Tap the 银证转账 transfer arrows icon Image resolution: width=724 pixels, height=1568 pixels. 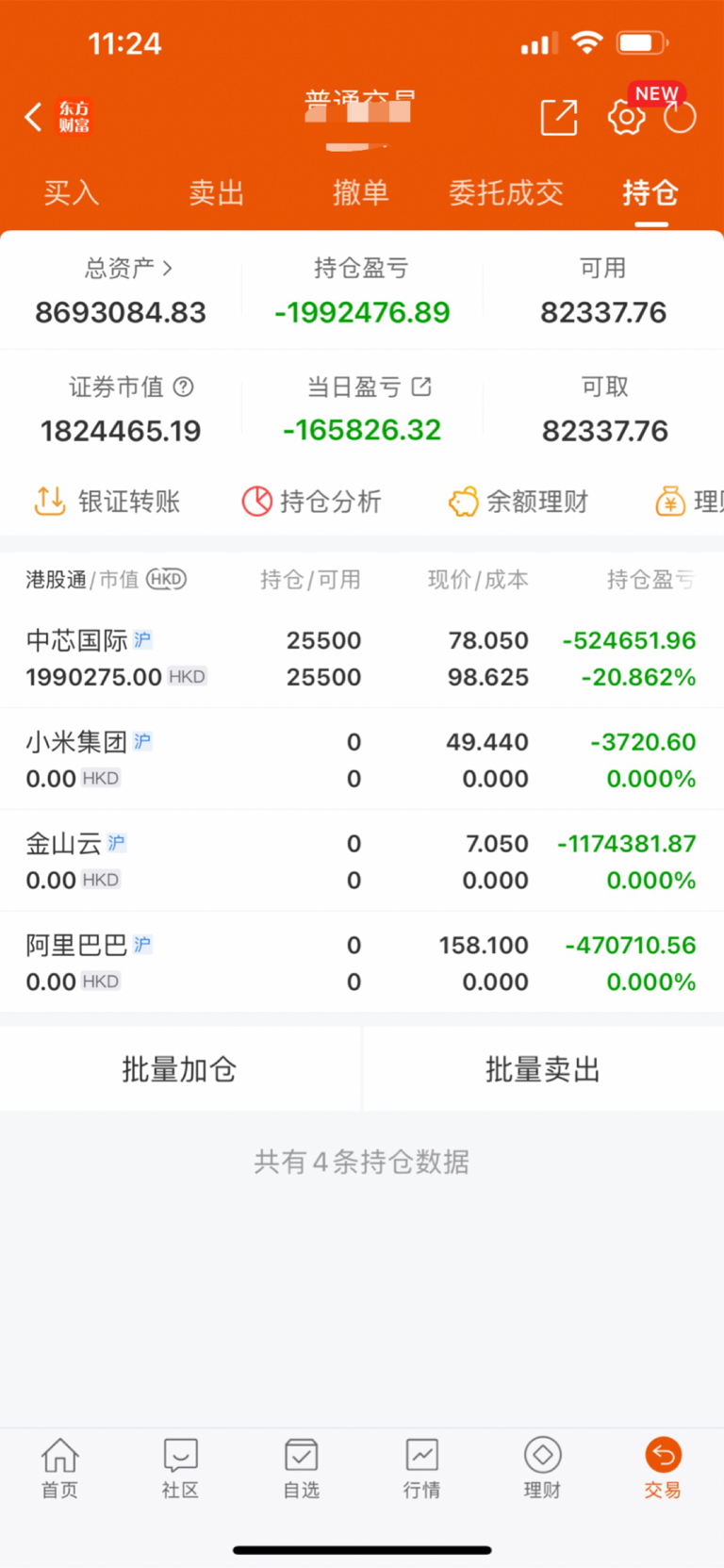point(50,502)
